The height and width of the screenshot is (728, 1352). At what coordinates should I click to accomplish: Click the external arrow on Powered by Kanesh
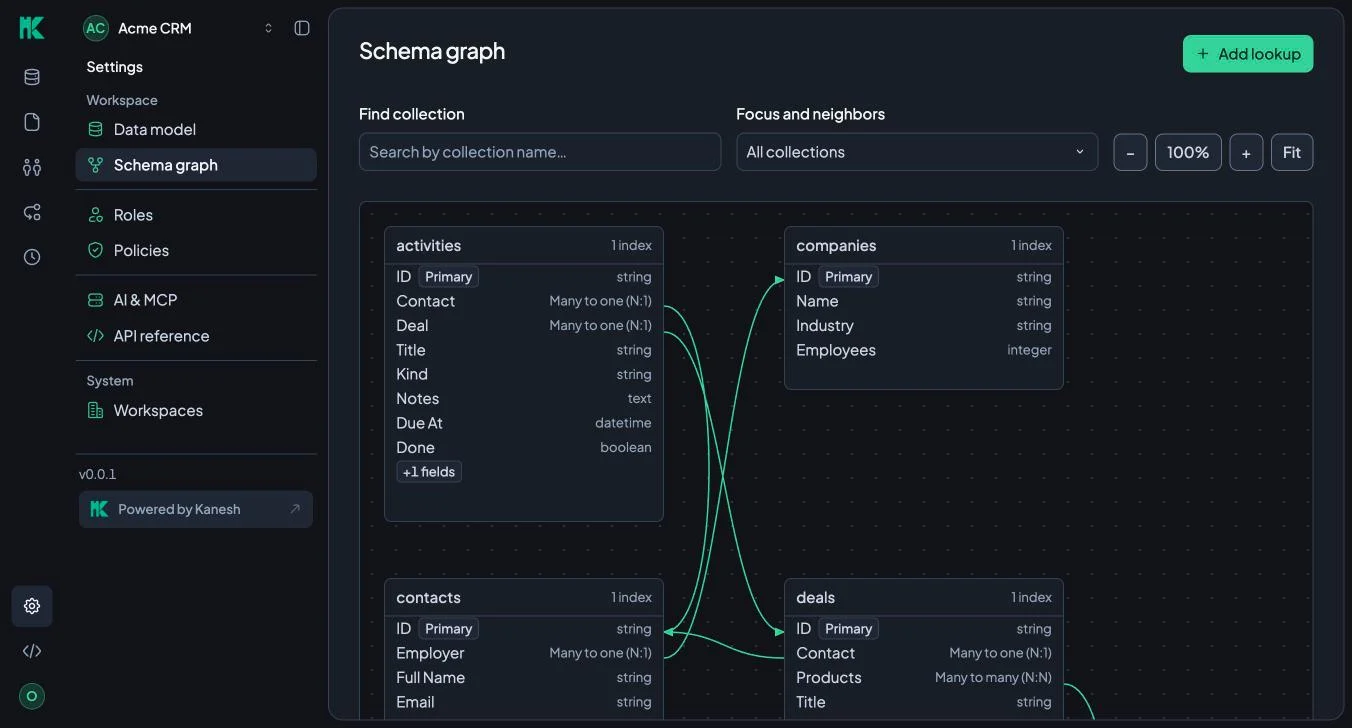pyautogui.click(x=295, y=509)
